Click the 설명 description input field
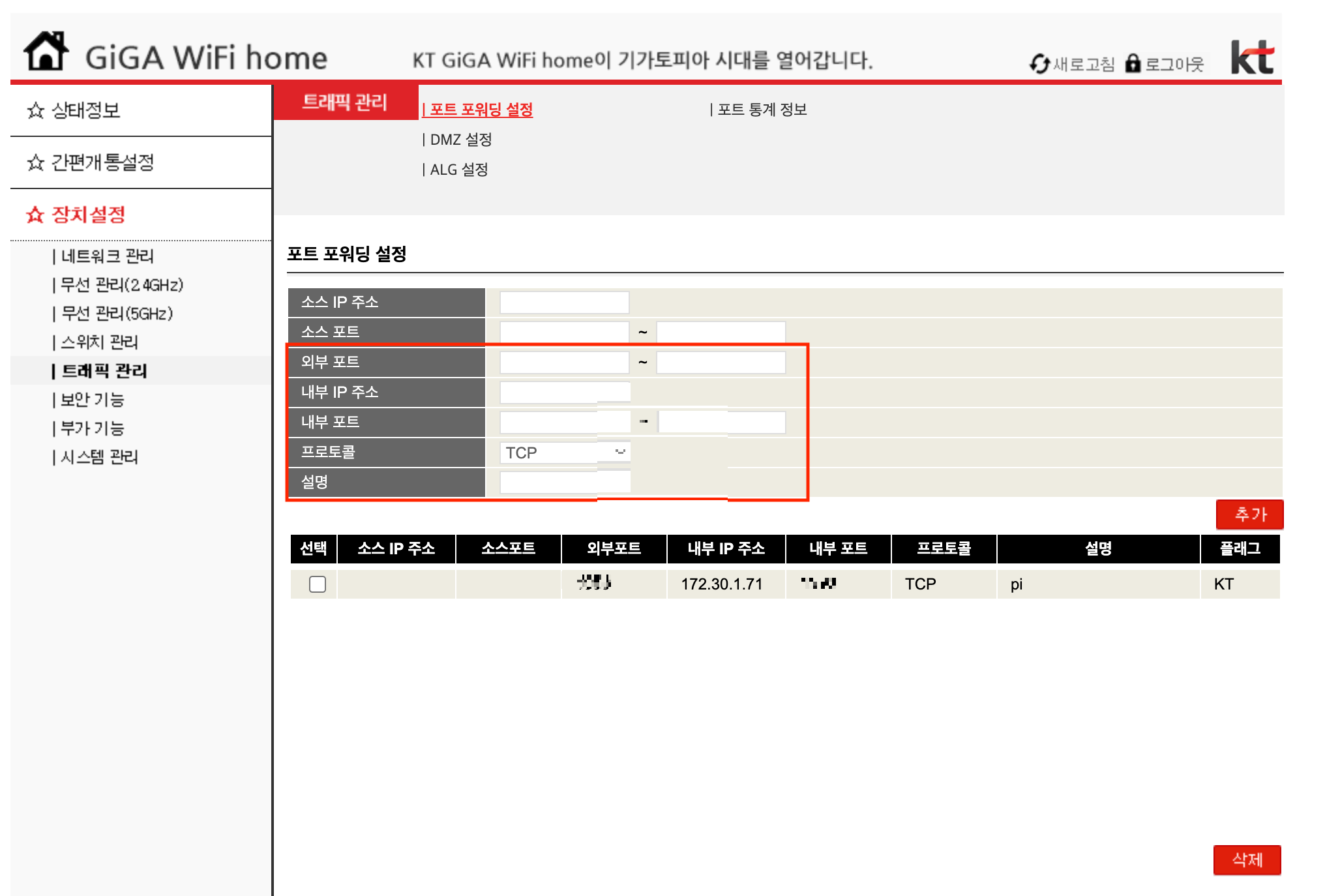1325x896 pixels. (564, 483)
